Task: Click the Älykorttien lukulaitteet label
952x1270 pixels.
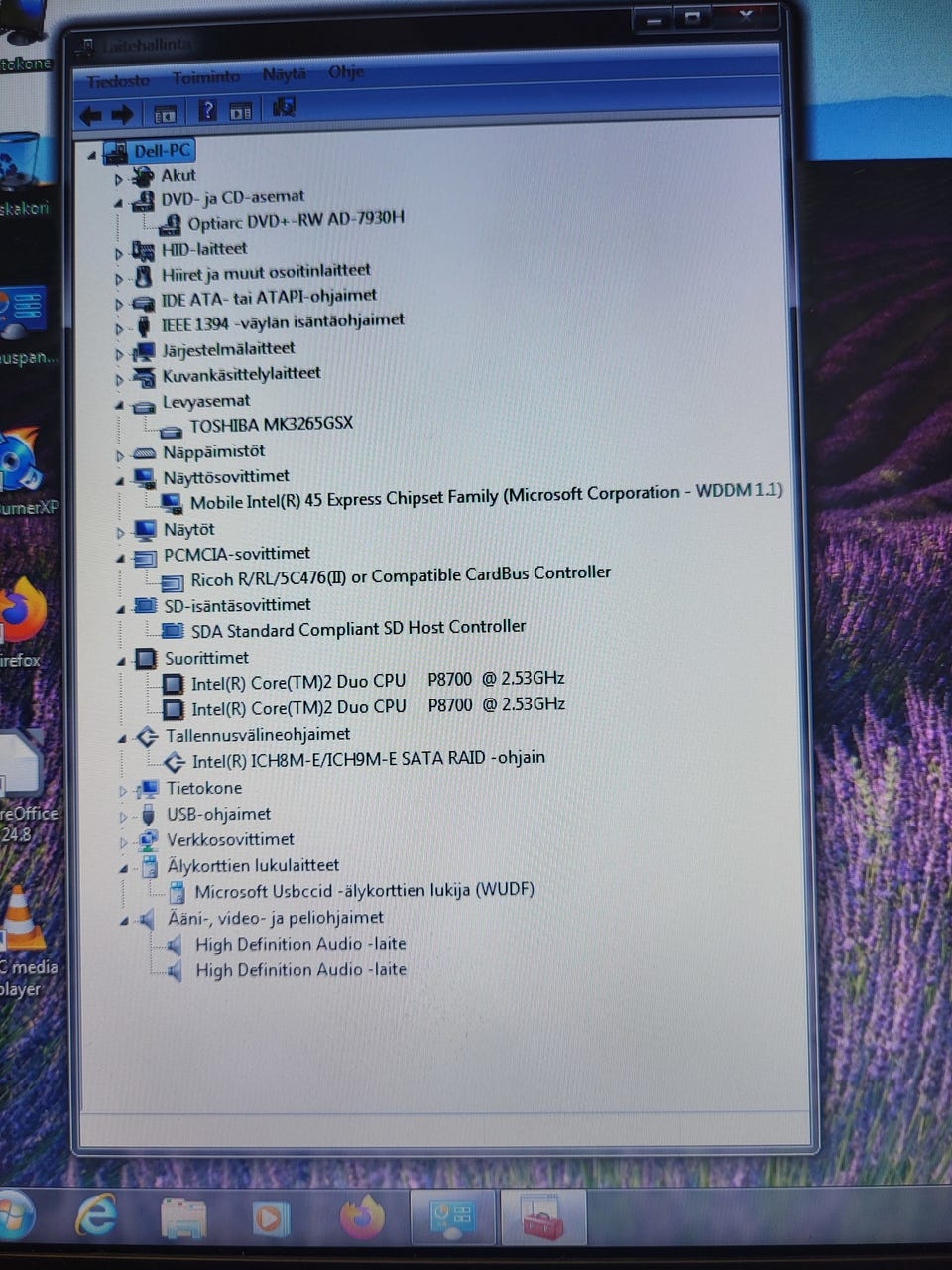Action: coord(253,866)
